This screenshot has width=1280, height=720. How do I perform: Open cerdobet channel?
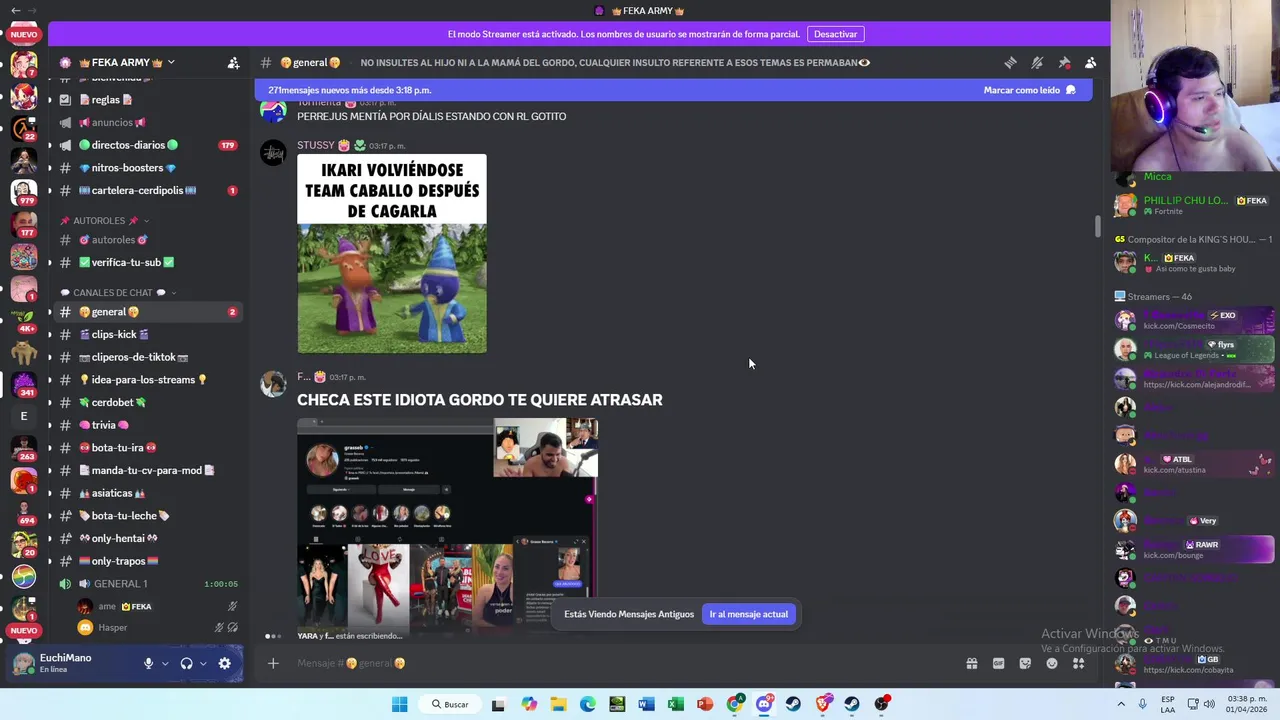[147, 402]
